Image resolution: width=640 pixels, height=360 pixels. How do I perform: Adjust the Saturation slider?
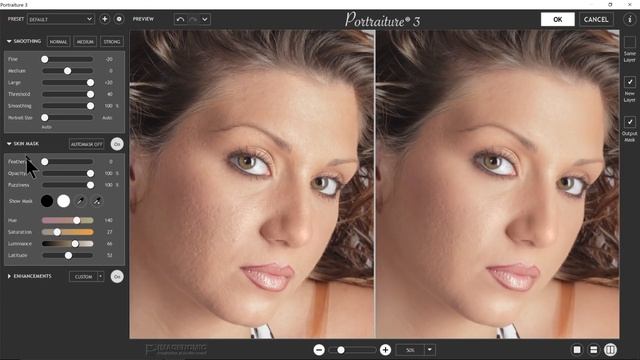68,232
